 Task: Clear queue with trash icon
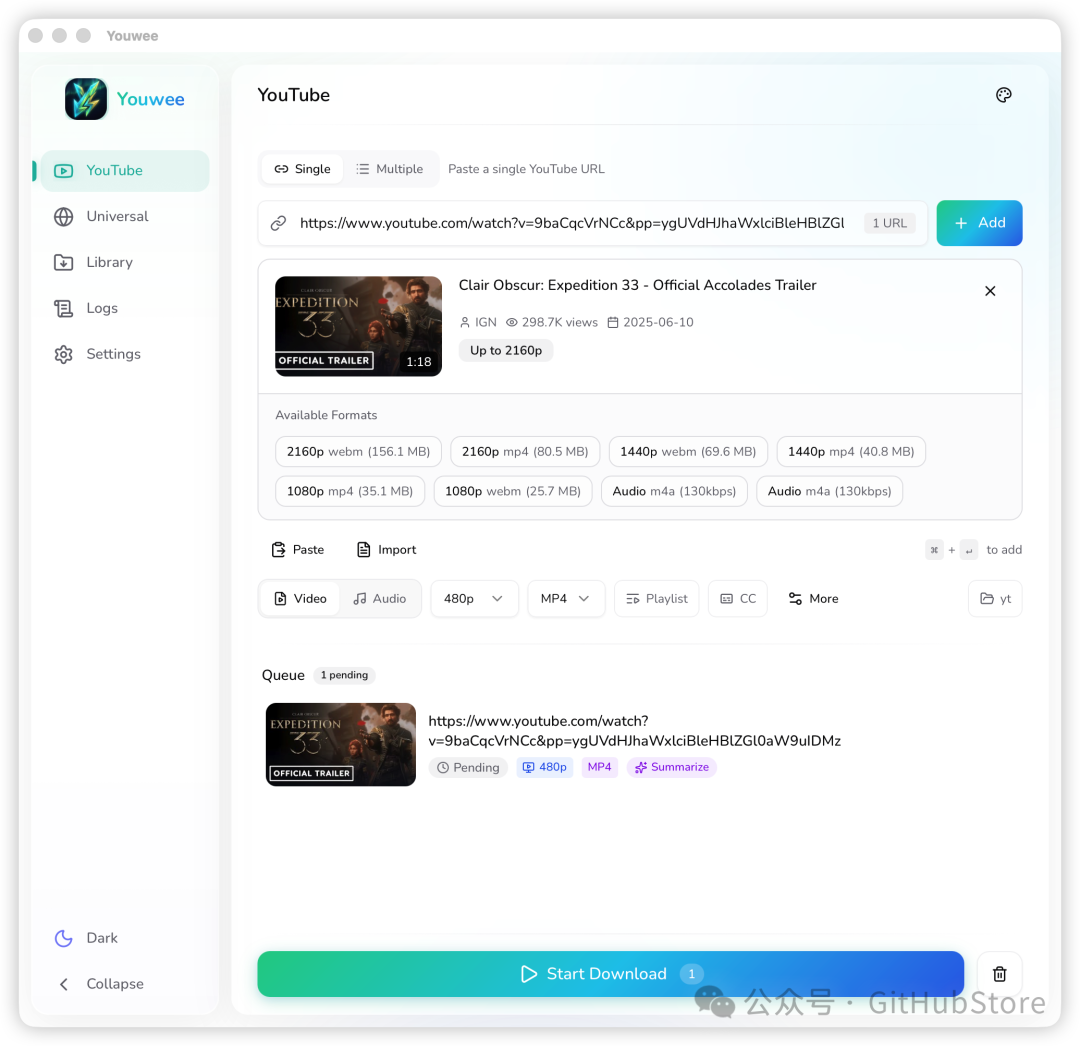point(999,974)
